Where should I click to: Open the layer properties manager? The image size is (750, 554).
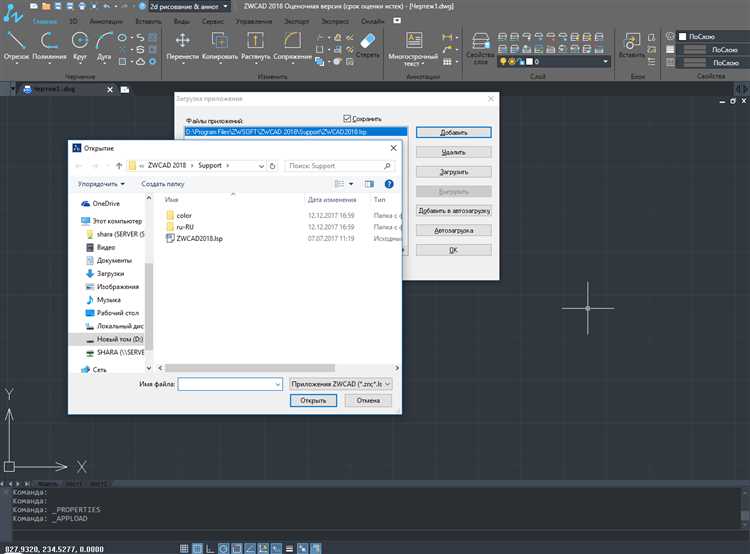(x=480, y=48)
